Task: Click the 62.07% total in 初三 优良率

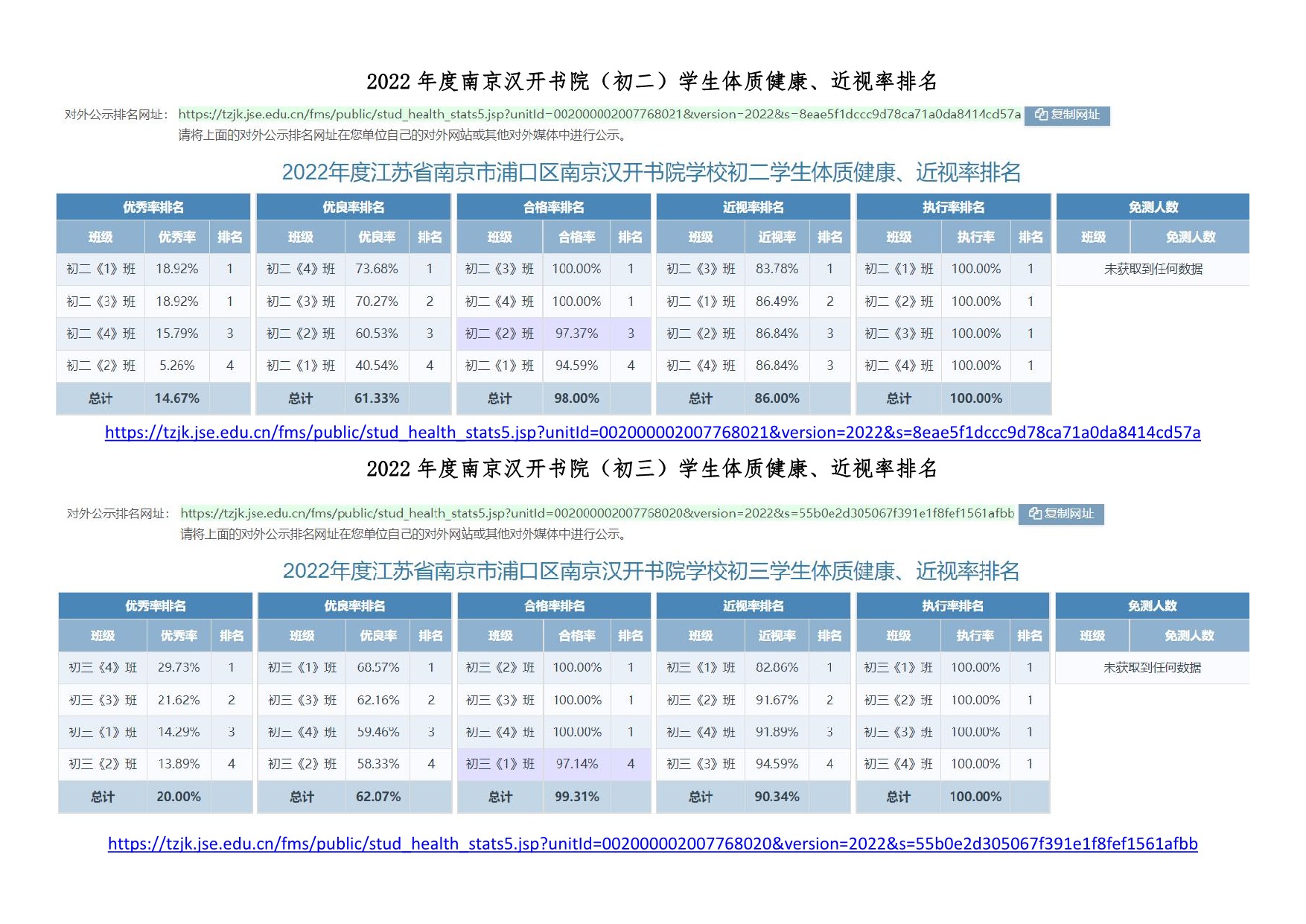Action: (x=378, y=797)
